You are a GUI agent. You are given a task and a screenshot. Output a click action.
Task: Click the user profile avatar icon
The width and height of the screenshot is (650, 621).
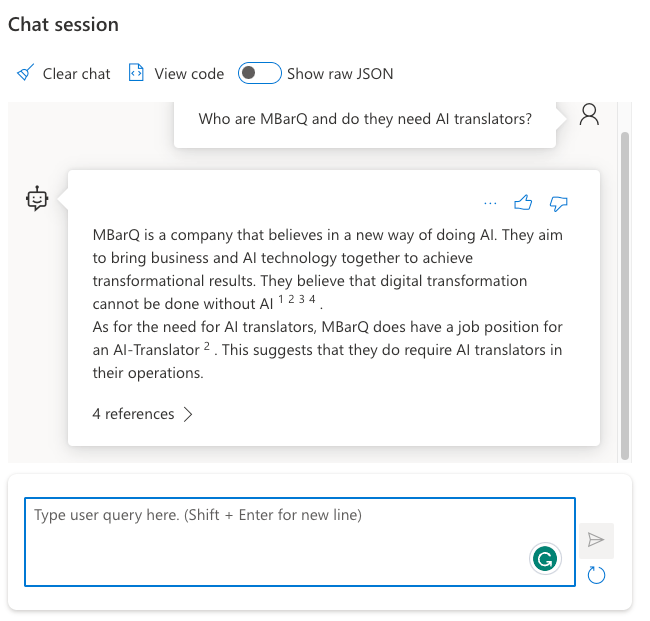click(x=589, y=115)
